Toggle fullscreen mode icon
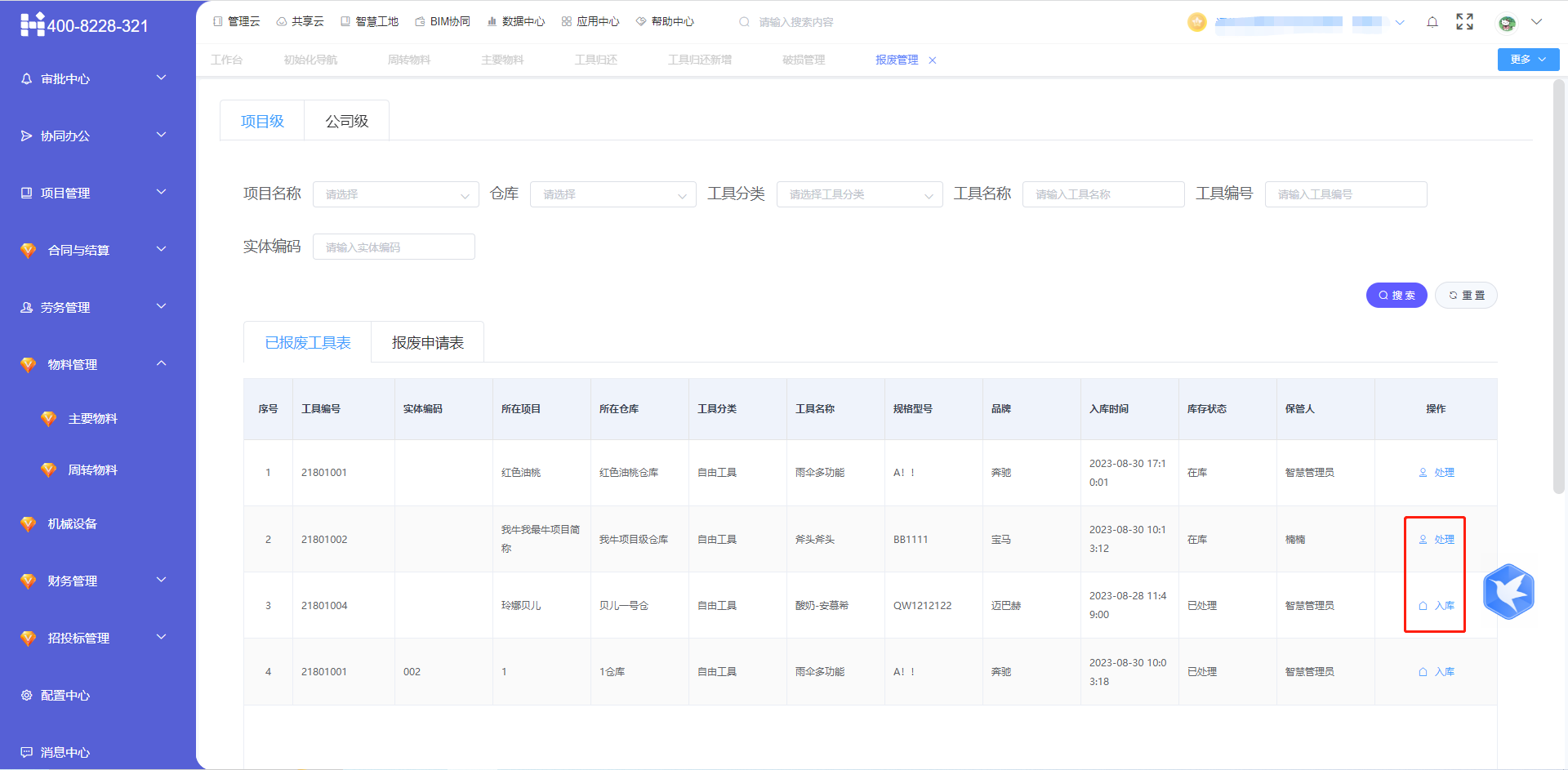The height and width of the screenshot is (770, 1568). coord(1465,22)
